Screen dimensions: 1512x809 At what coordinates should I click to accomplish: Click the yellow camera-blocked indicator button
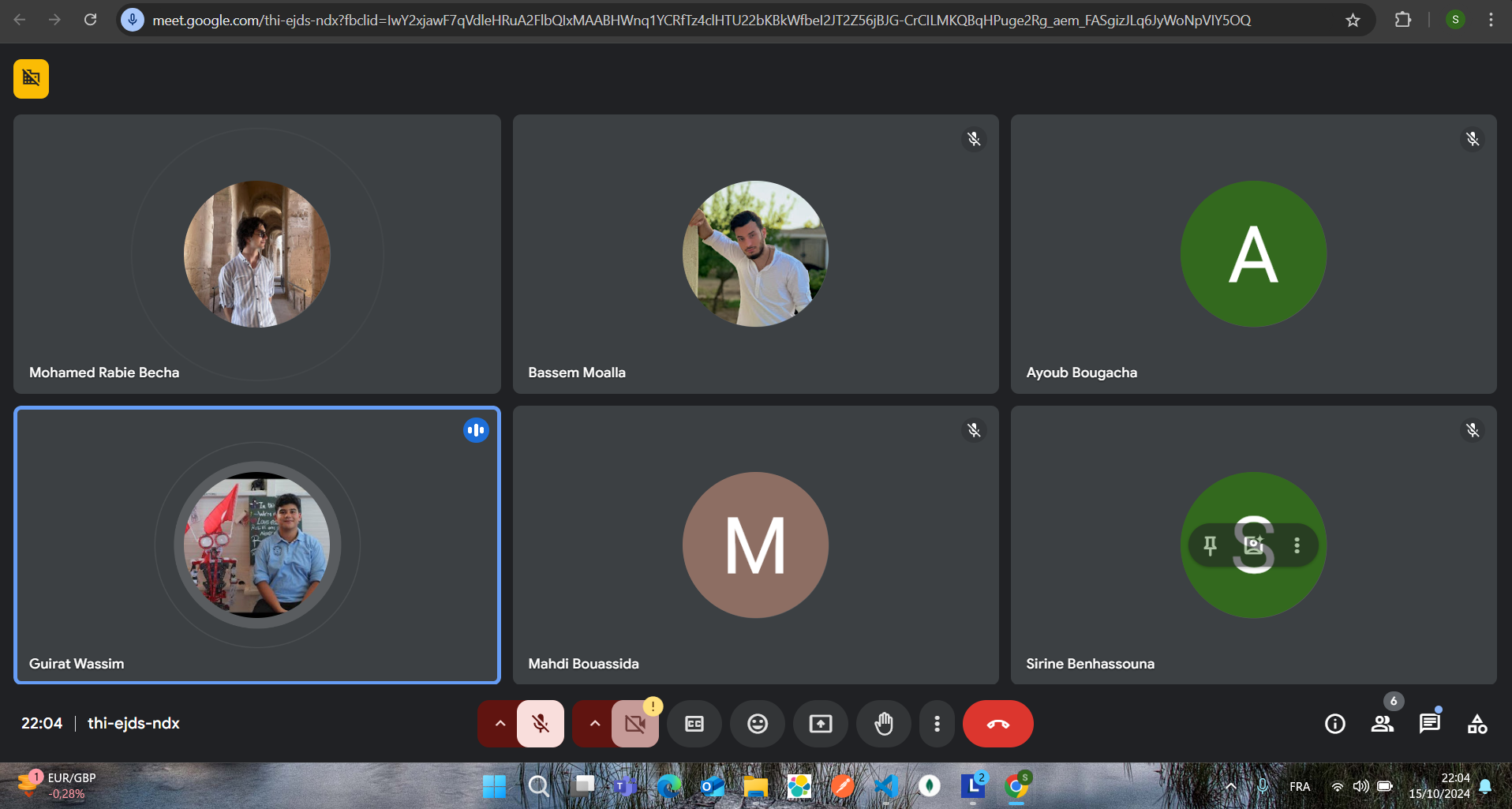(31, 79)
